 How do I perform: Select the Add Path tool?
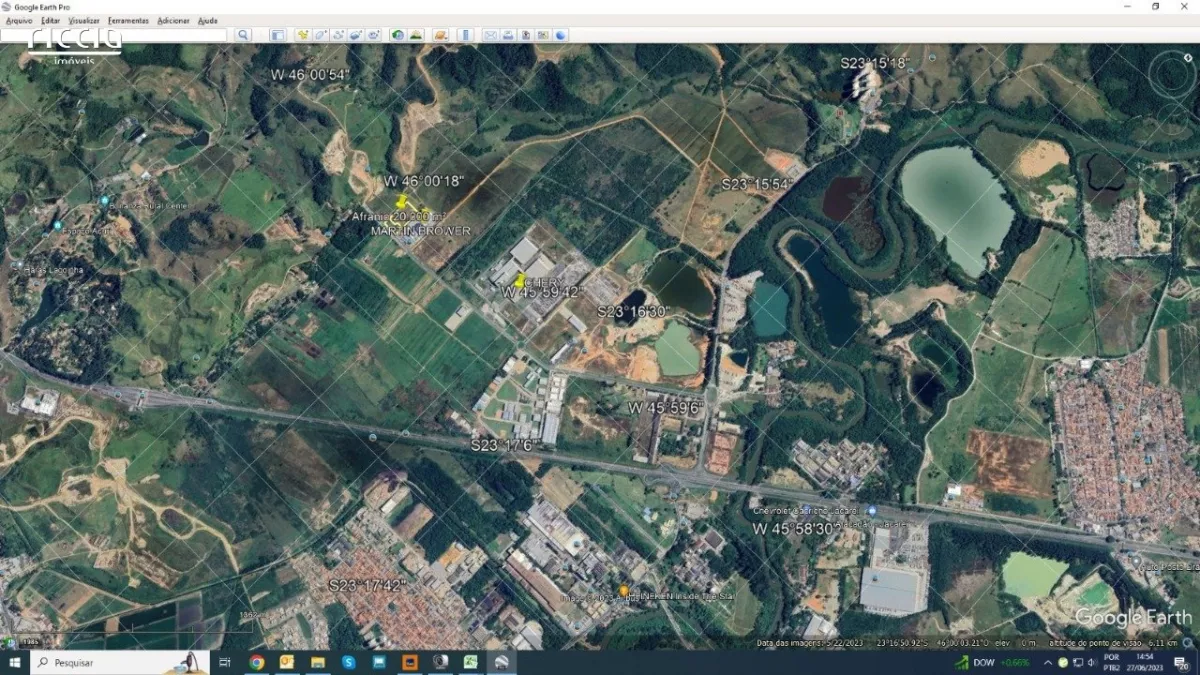[x=337, y=35]
